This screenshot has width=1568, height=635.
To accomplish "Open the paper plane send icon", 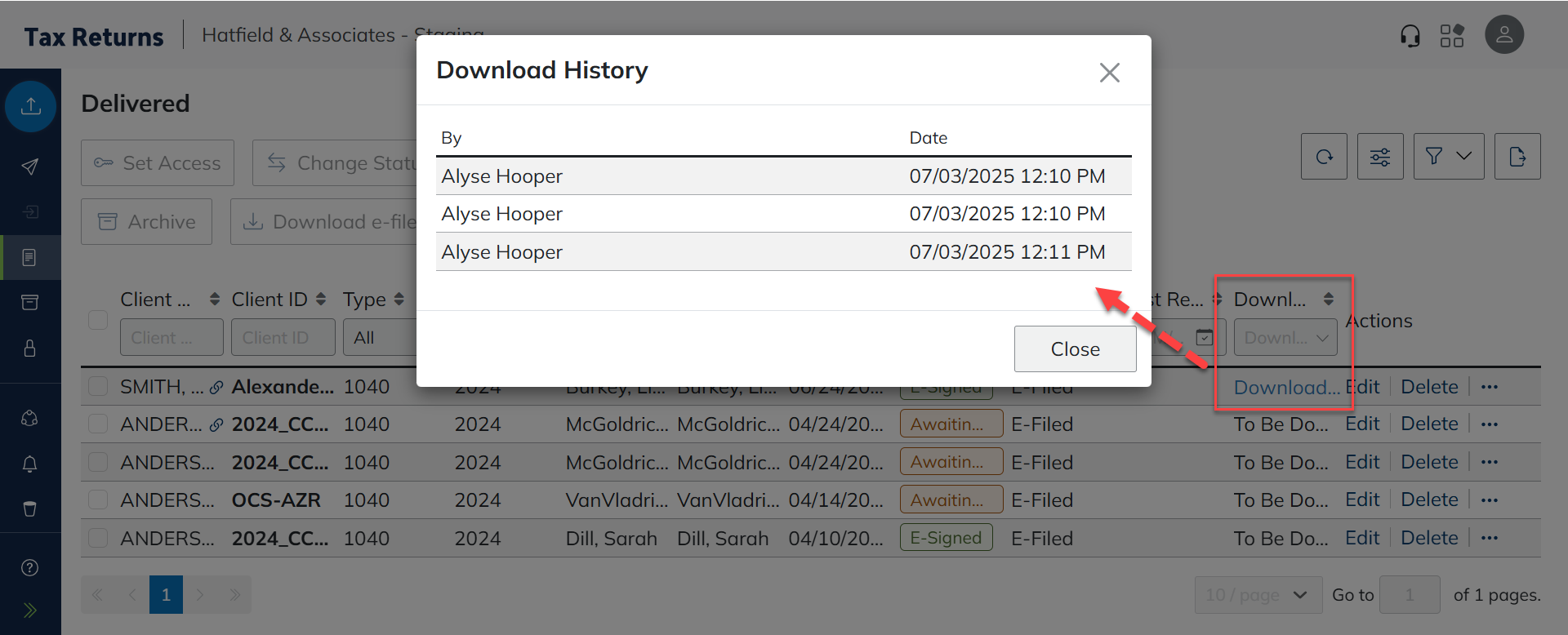I will point(30,167).
